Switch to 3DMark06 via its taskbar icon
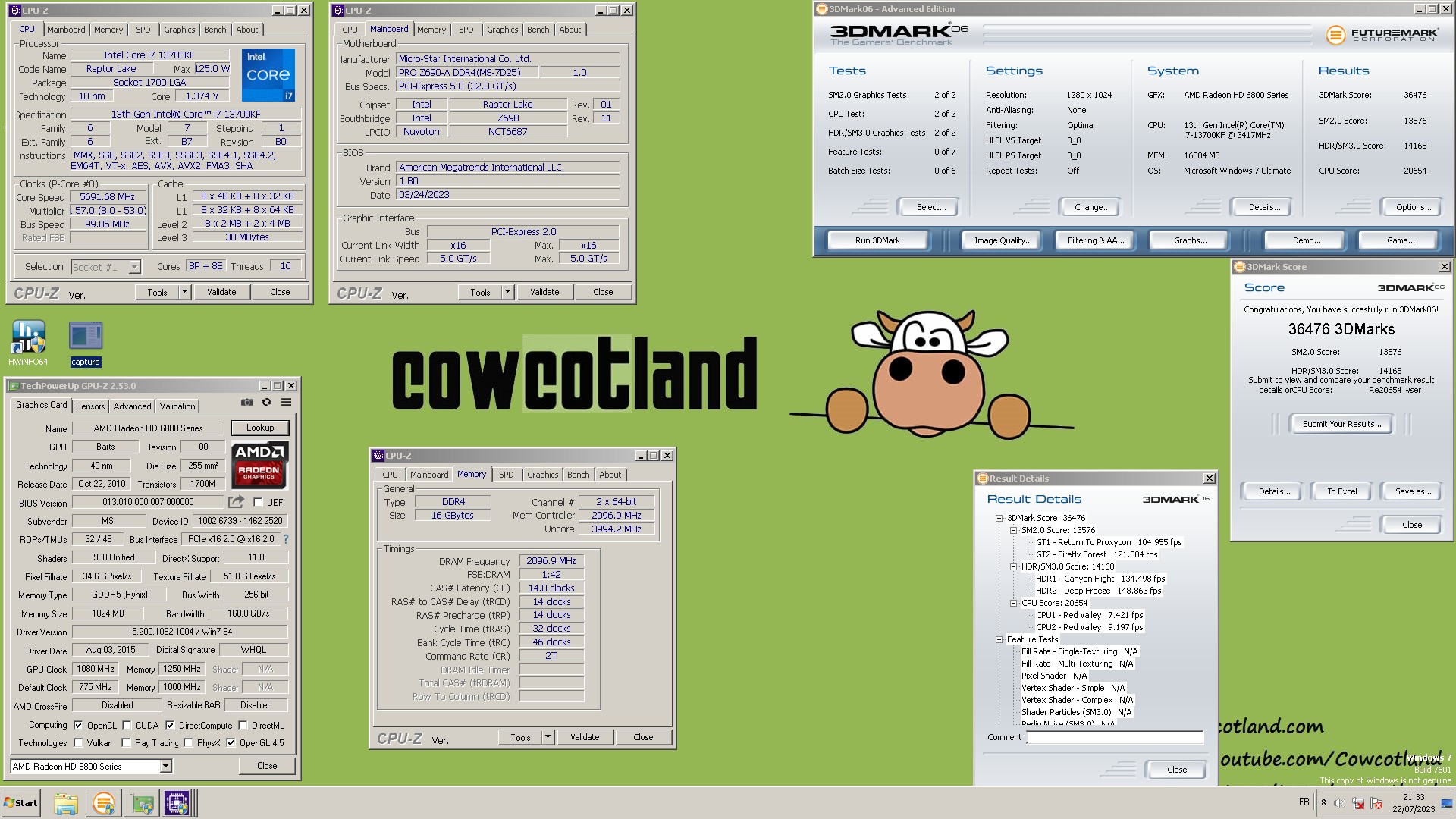 [x=103, y=803]
